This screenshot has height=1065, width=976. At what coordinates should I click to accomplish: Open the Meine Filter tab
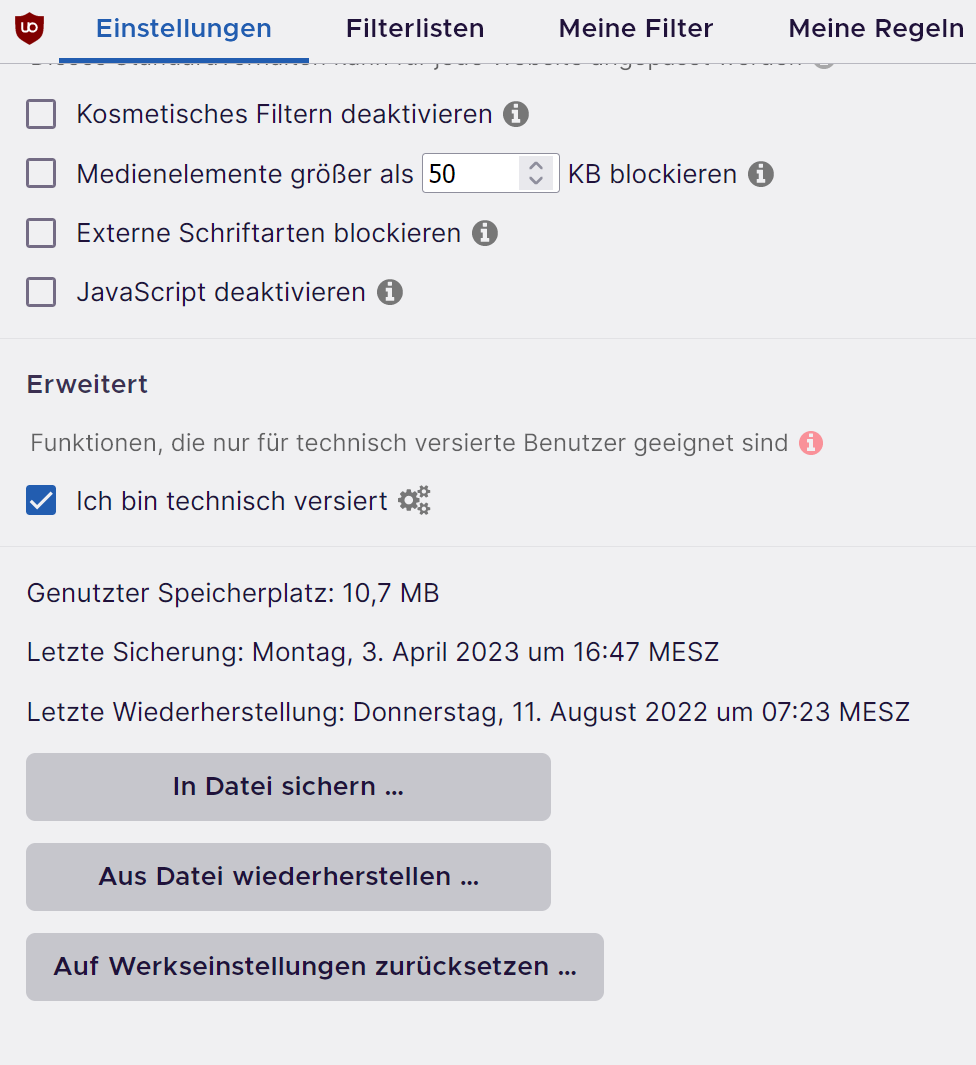(x=636, y=29)
